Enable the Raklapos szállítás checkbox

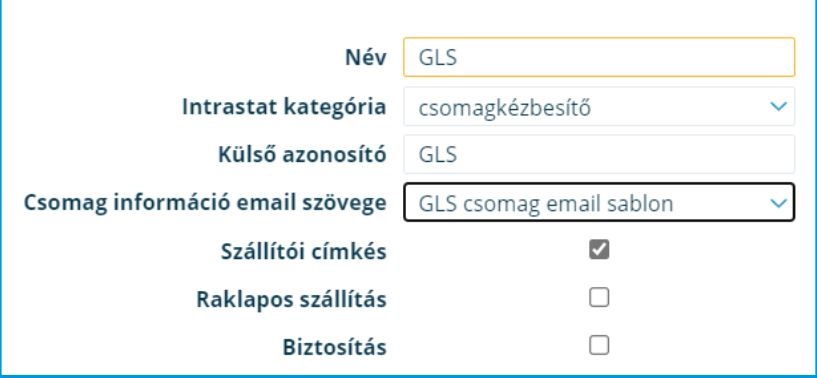click(x=599, y=297)
